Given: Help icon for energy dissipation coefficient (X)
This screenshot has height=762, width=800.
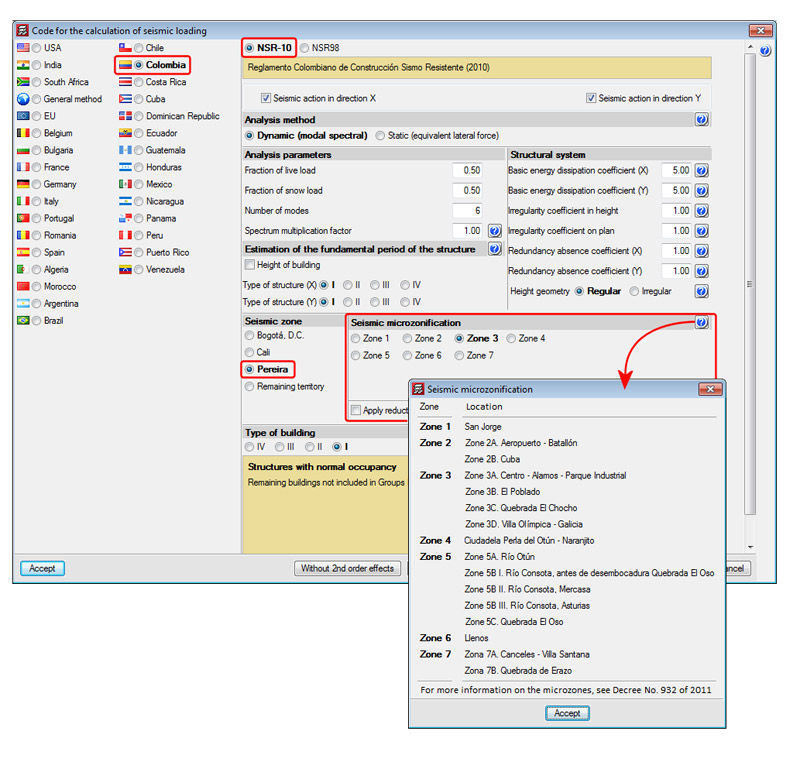Looking at the screenshot, I should [x=702, y=171].
